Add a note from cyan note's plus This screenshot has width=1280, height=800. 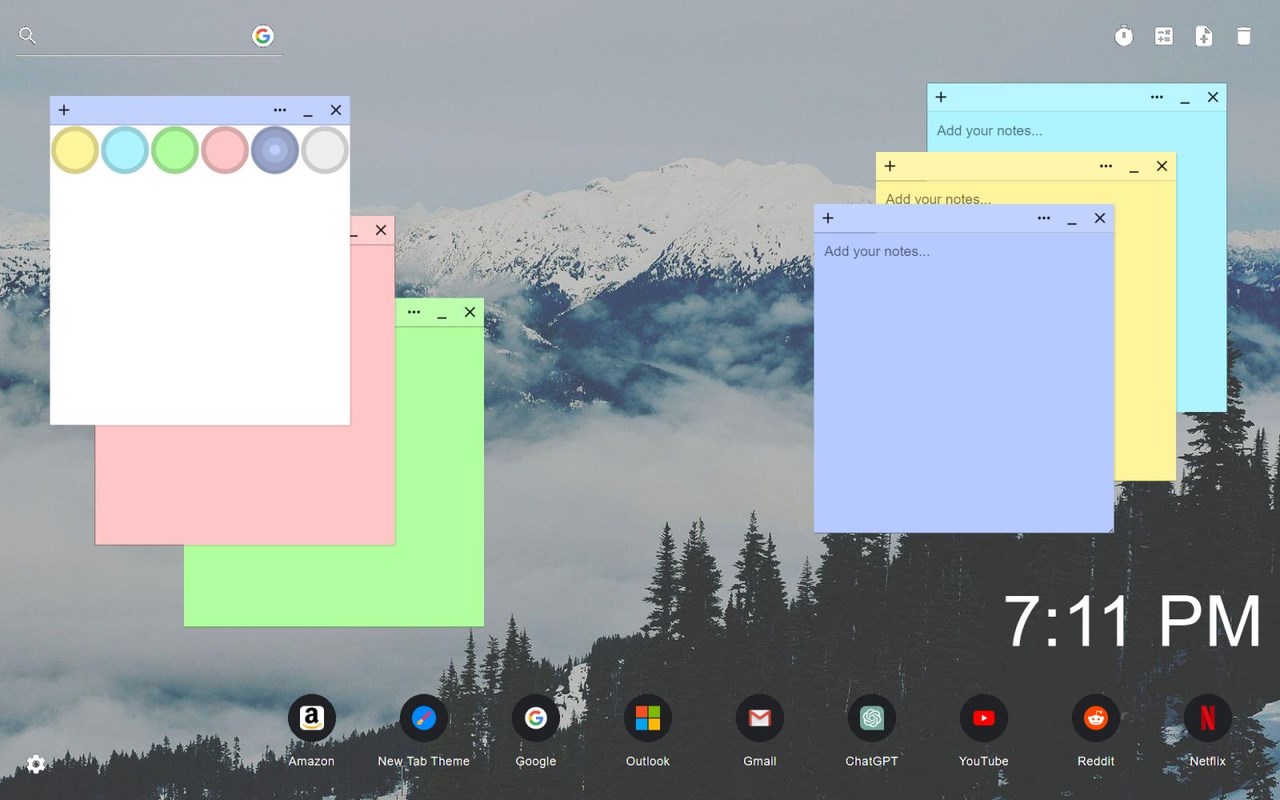pyautogui.click(x=941, y=97)
